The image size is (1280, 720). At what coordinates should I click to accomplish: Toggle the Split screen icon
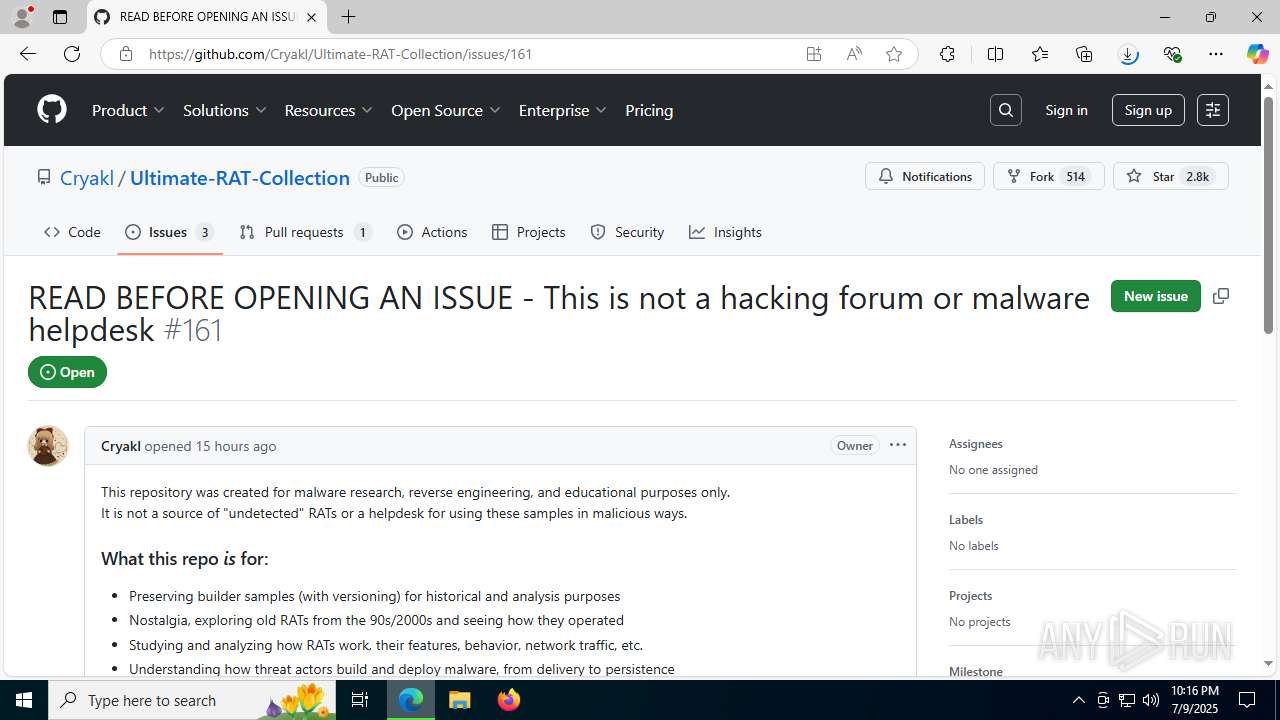tap(995, 54)
